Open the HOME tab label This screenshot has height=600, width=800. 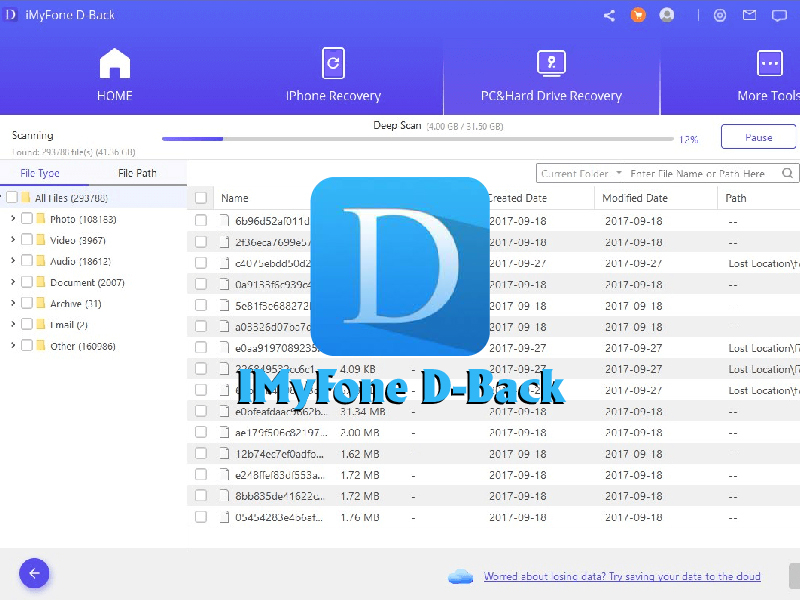(x=115, y=96)
